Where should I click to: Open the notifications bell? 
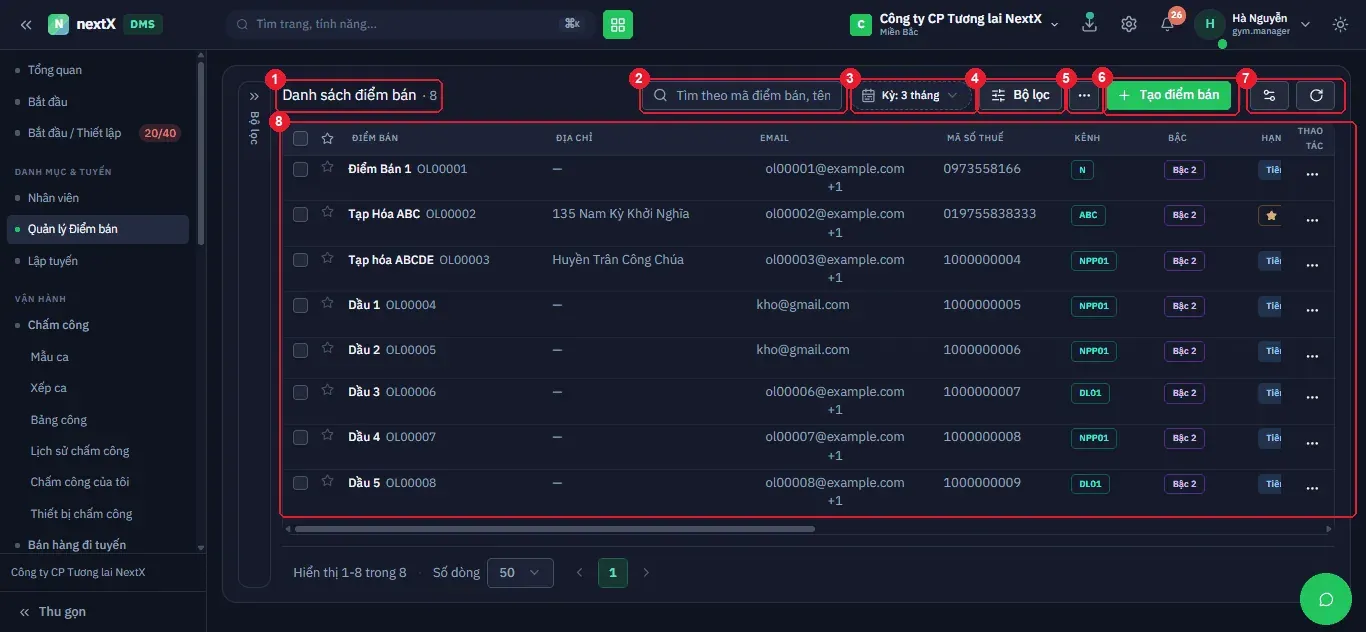coord(1167,24)
